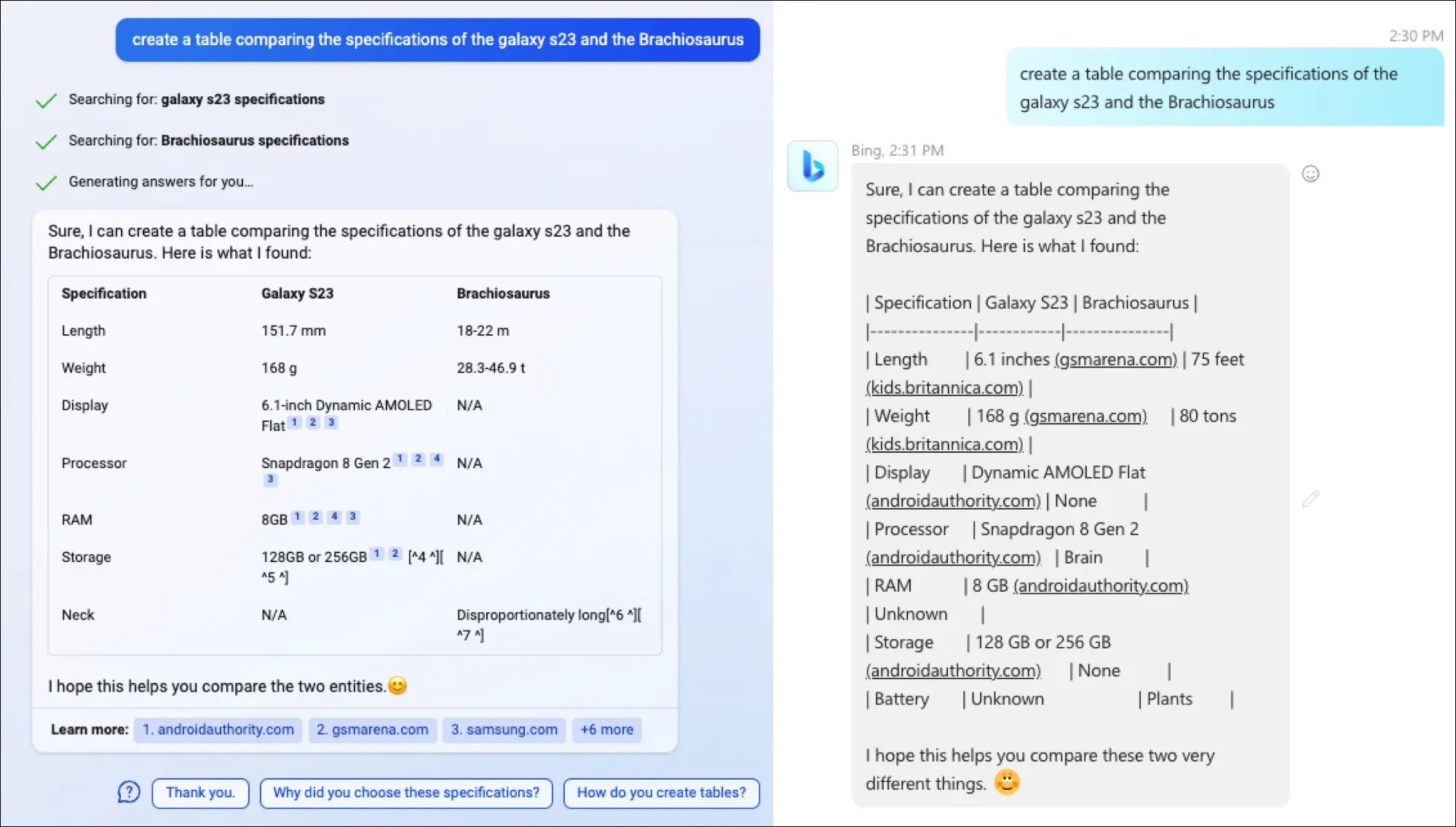Click citation 1 next to 8GB RAM
The image size is (1456, 827).
[x=298, y=516]
